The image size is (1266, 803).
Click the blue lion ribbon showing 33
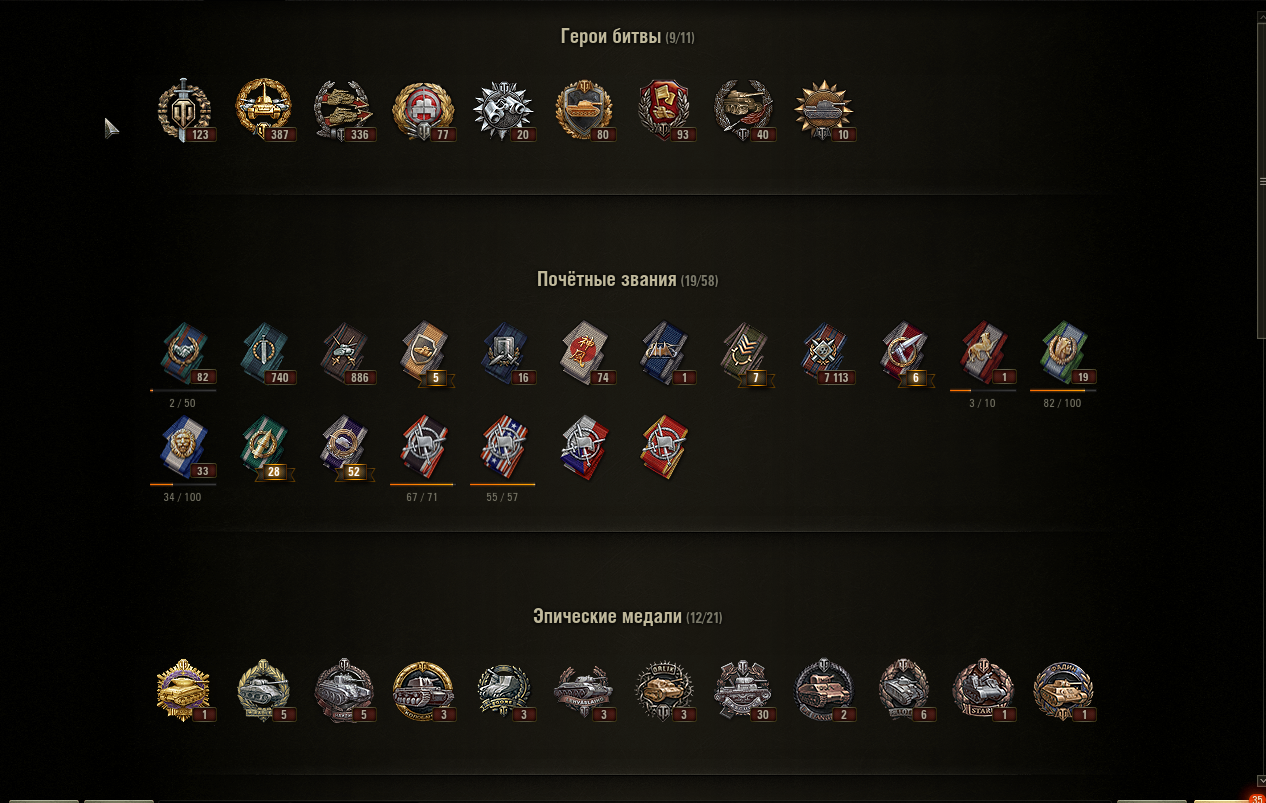[185, 448]
